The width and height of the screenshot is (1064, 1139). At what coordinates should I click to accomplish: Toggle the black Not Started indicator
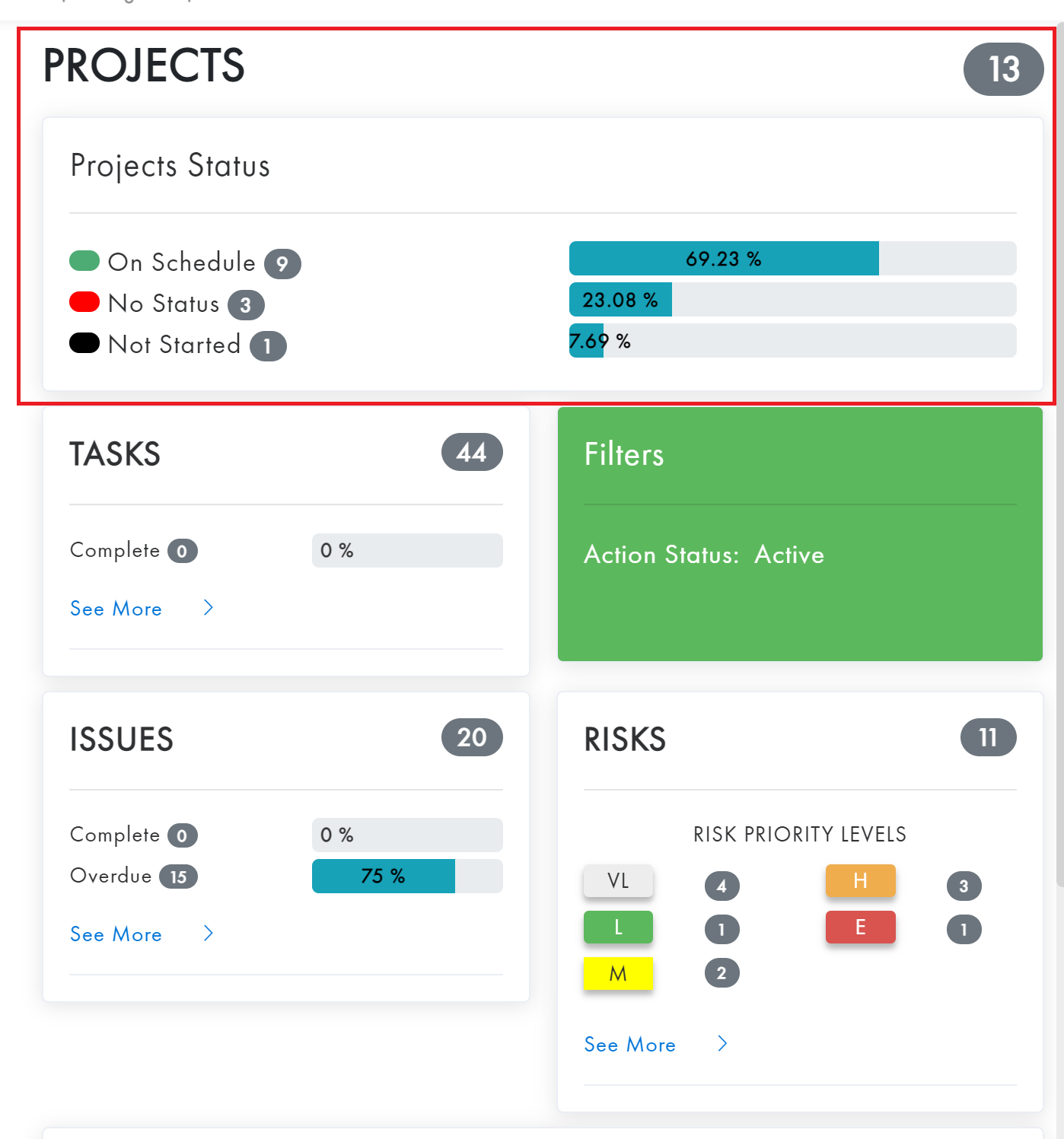pos(84,342)
